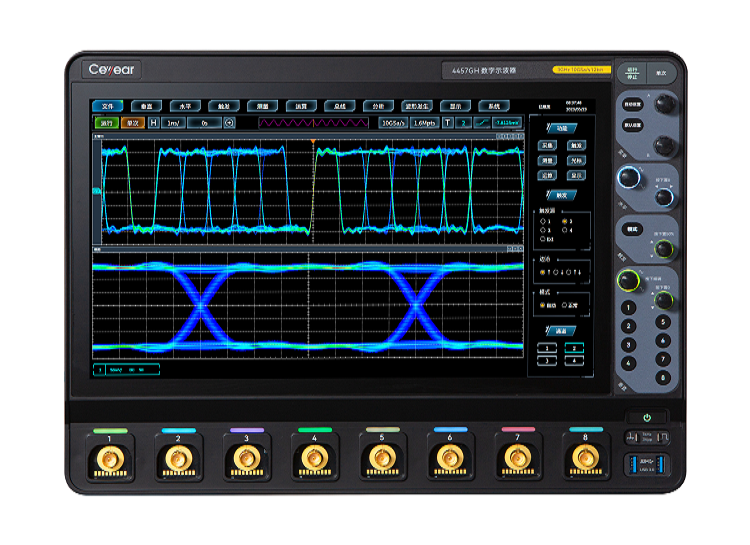Select trigger source 4 radio button
Viewport: 750px width, 545px height.
click(565, 230)
